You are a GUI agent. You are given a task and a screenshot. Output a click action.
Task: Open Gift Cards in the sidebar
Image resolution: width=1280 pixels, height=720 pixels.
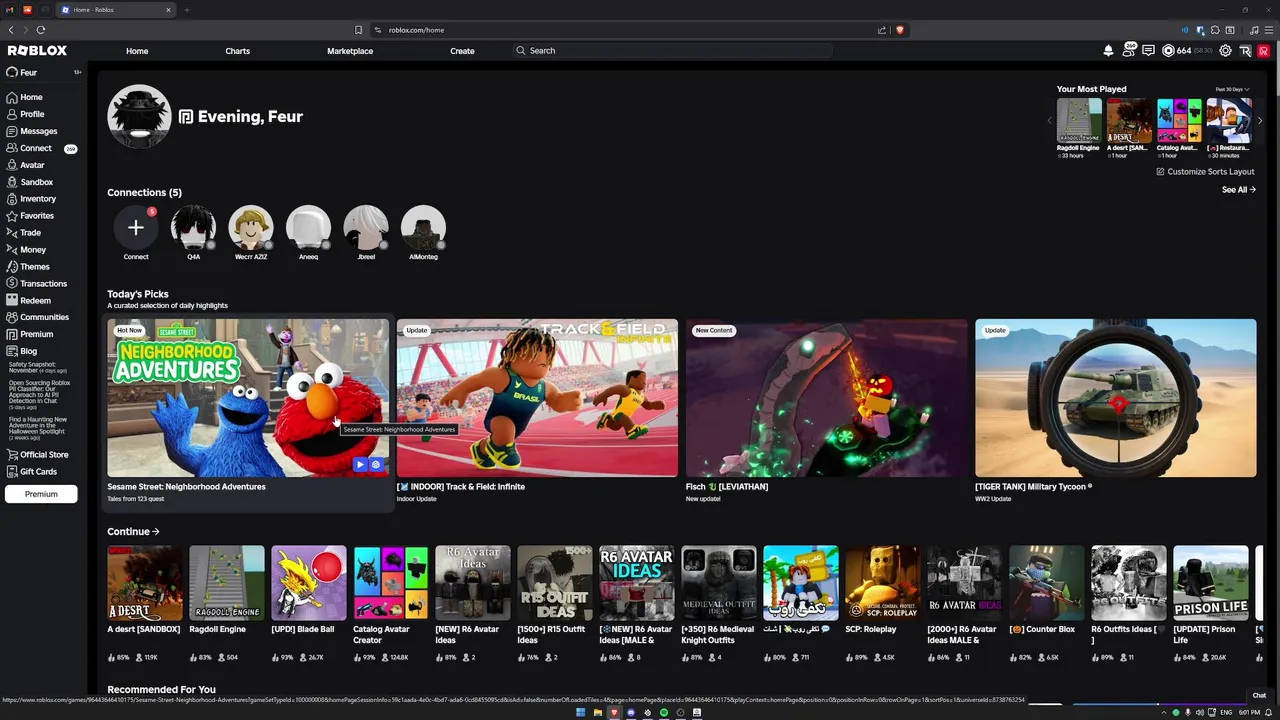point(31,472)
